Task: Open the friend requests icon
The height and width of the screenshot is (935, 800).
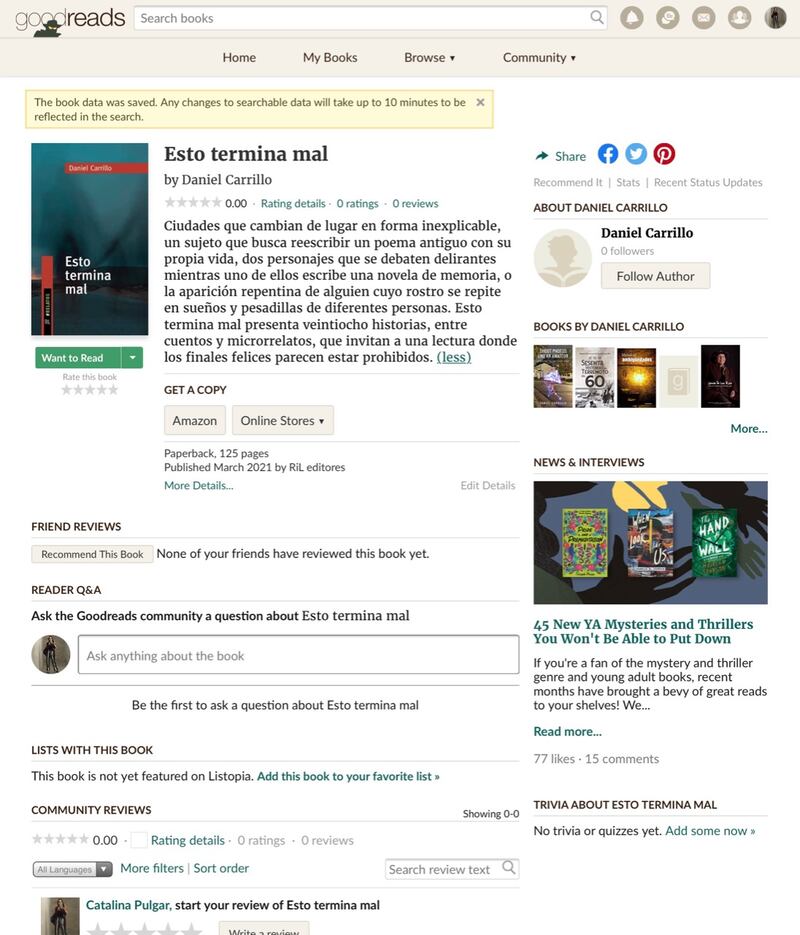Action: [739, 18]
